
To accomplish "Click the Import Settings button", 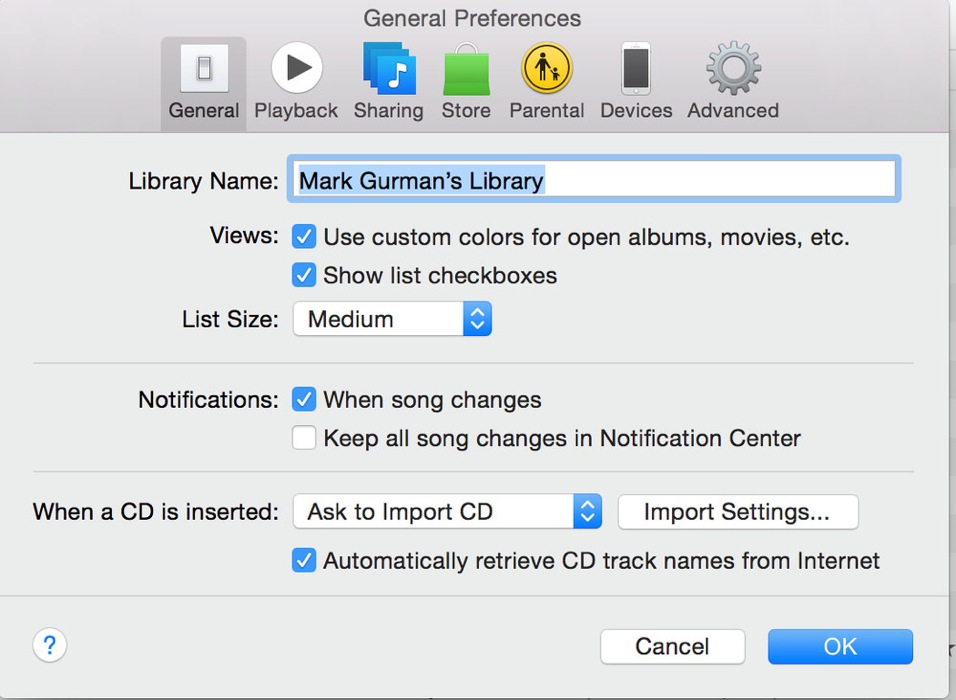I will 738,512.
